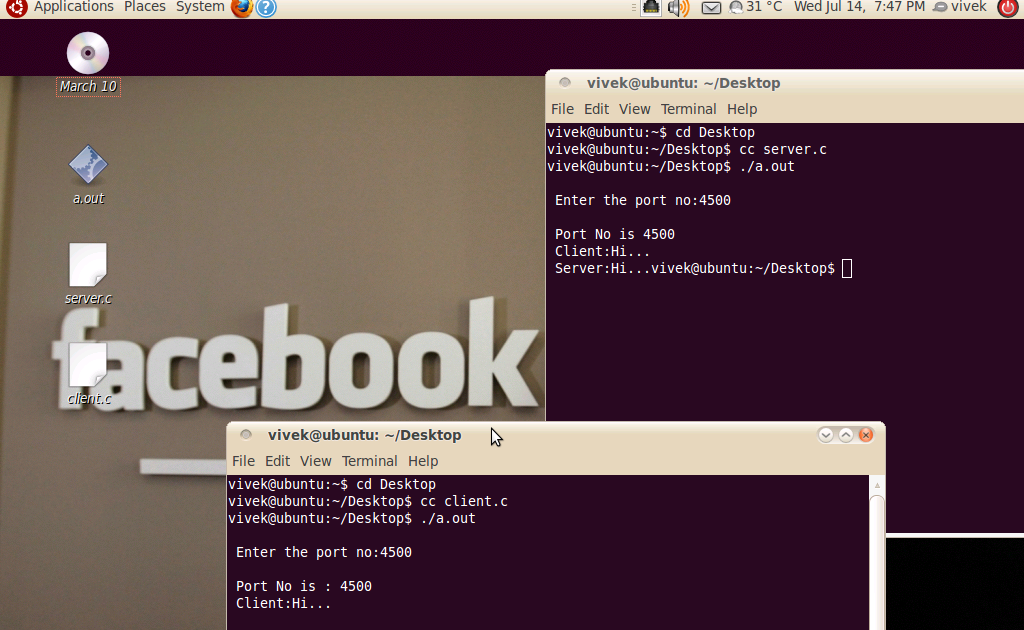Close the client terminal window
Image resolution: width=1024 pixels, height=630 pixels.
coord(866,435)
